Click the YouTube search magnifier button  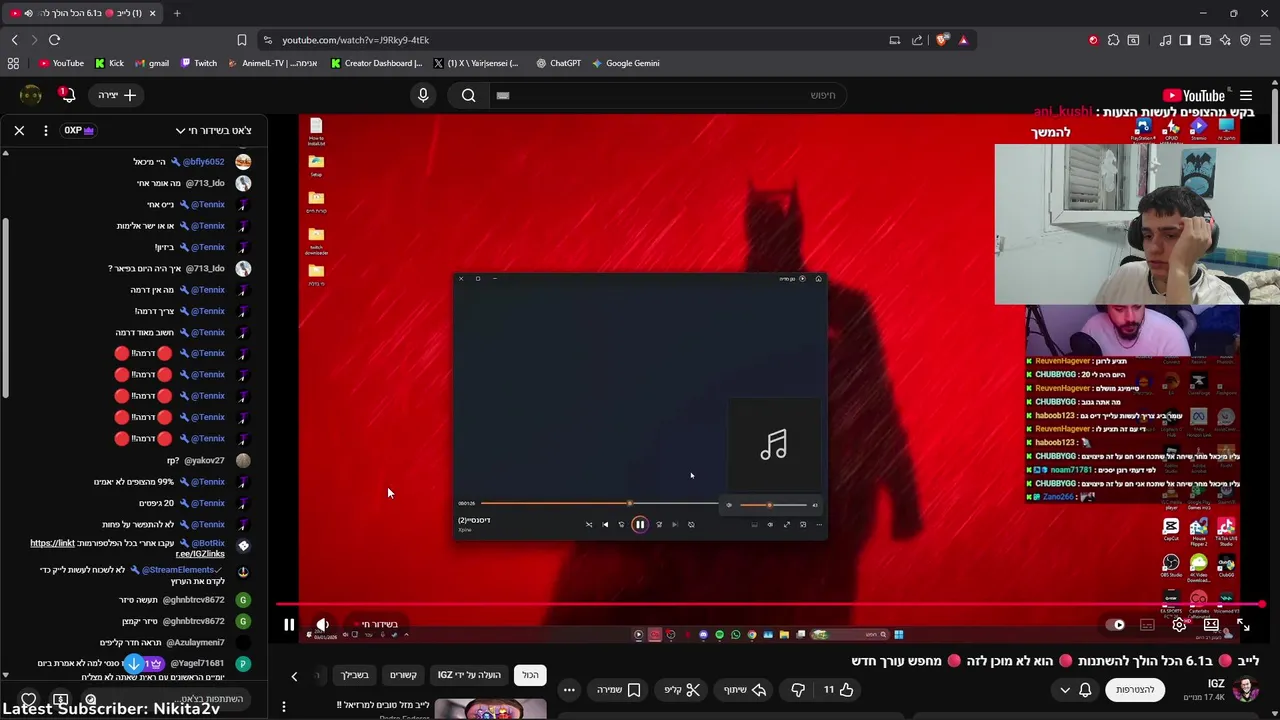click(468, 95)
